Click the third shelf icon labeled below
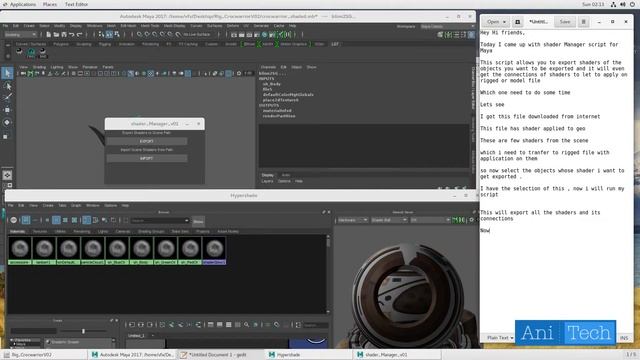The height and width of the screenshot is (360, 640). 43,53
